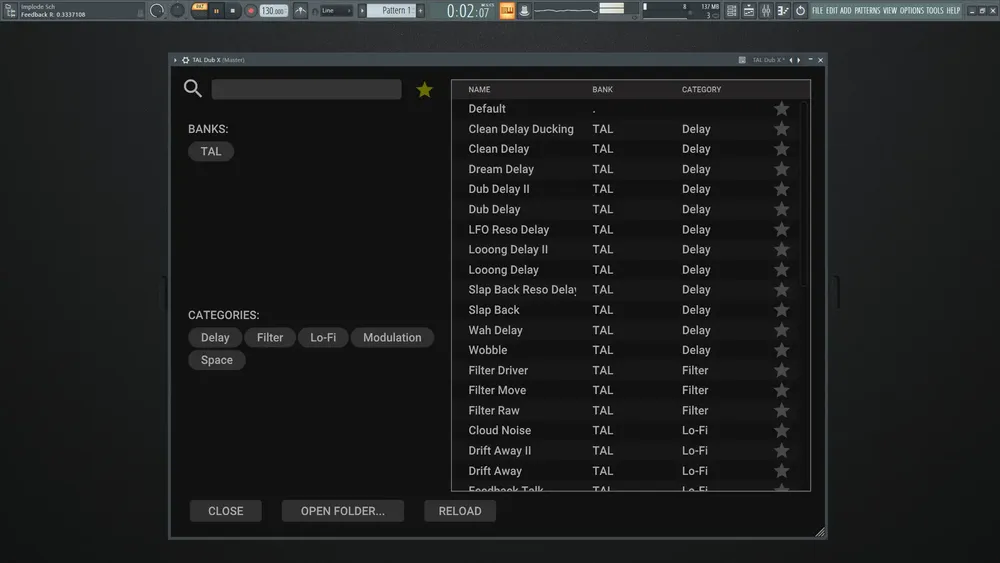The height and width of the screenshot is (563, 1000).
Task: Open the Pattern 1 selector dropdown
Action: click(x=391, y=11)
